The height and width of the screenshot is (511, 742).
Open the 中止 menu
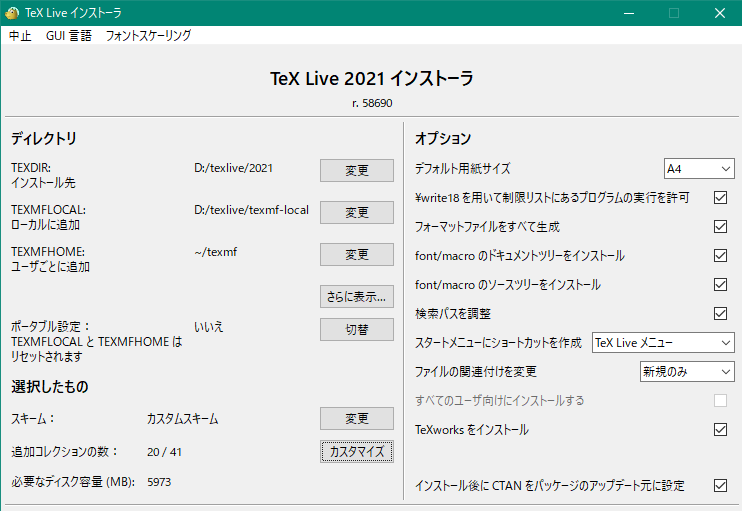click(x=20, y=35)
